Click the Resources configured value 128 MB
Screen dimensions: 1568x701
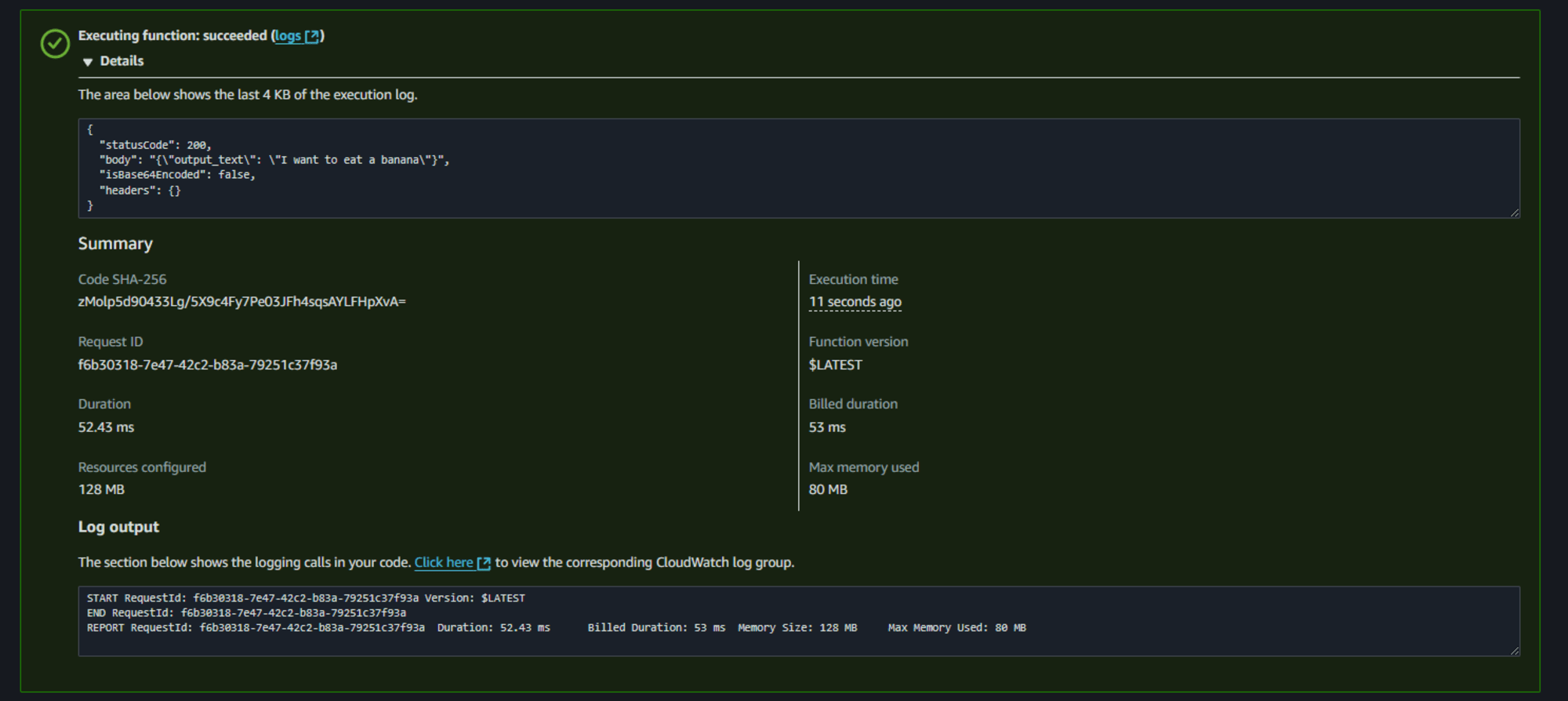point(101,489)
